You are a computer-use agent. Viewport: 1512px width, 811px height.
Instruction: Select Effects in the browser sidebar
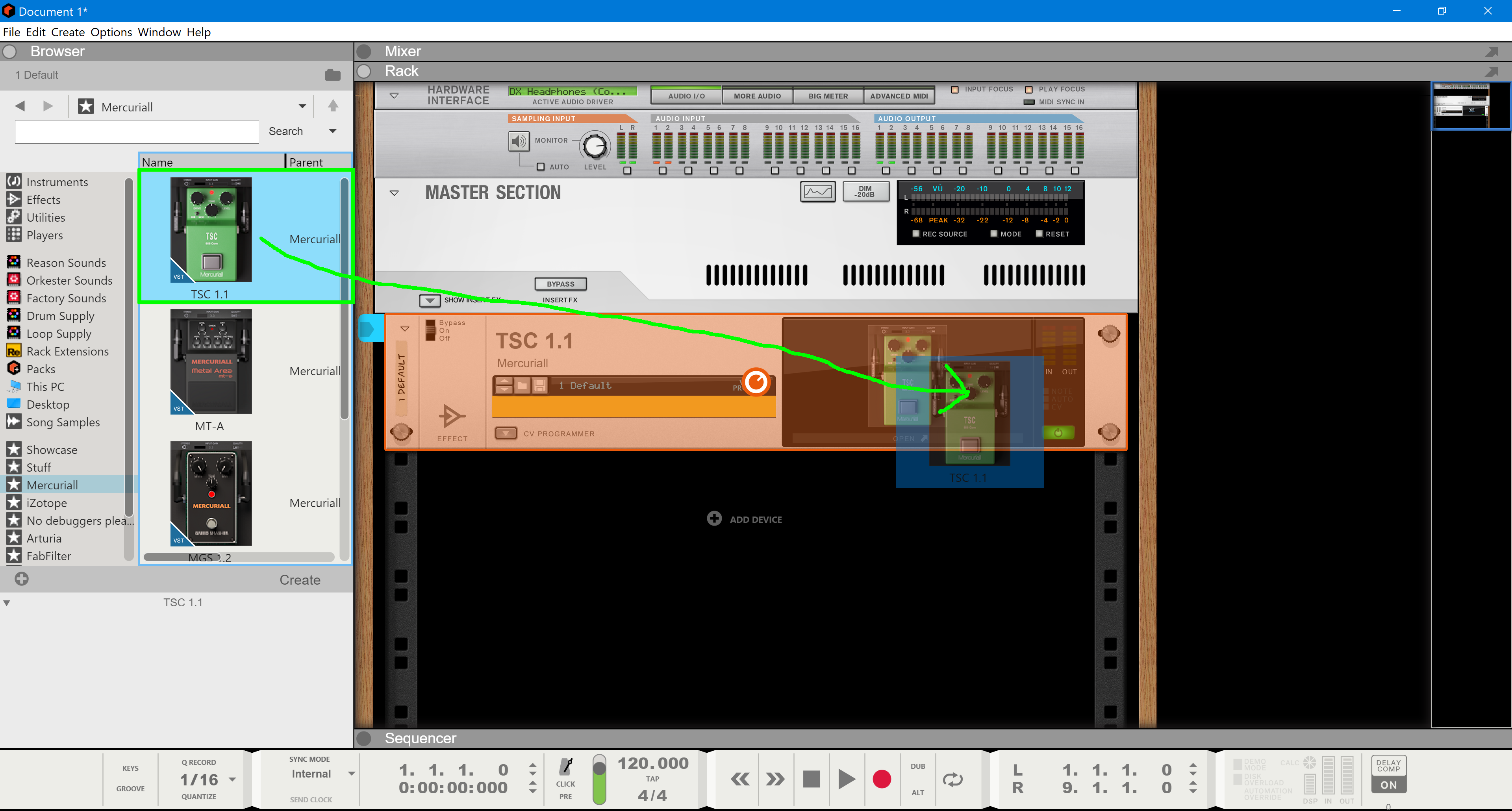(x=43, y=200)
